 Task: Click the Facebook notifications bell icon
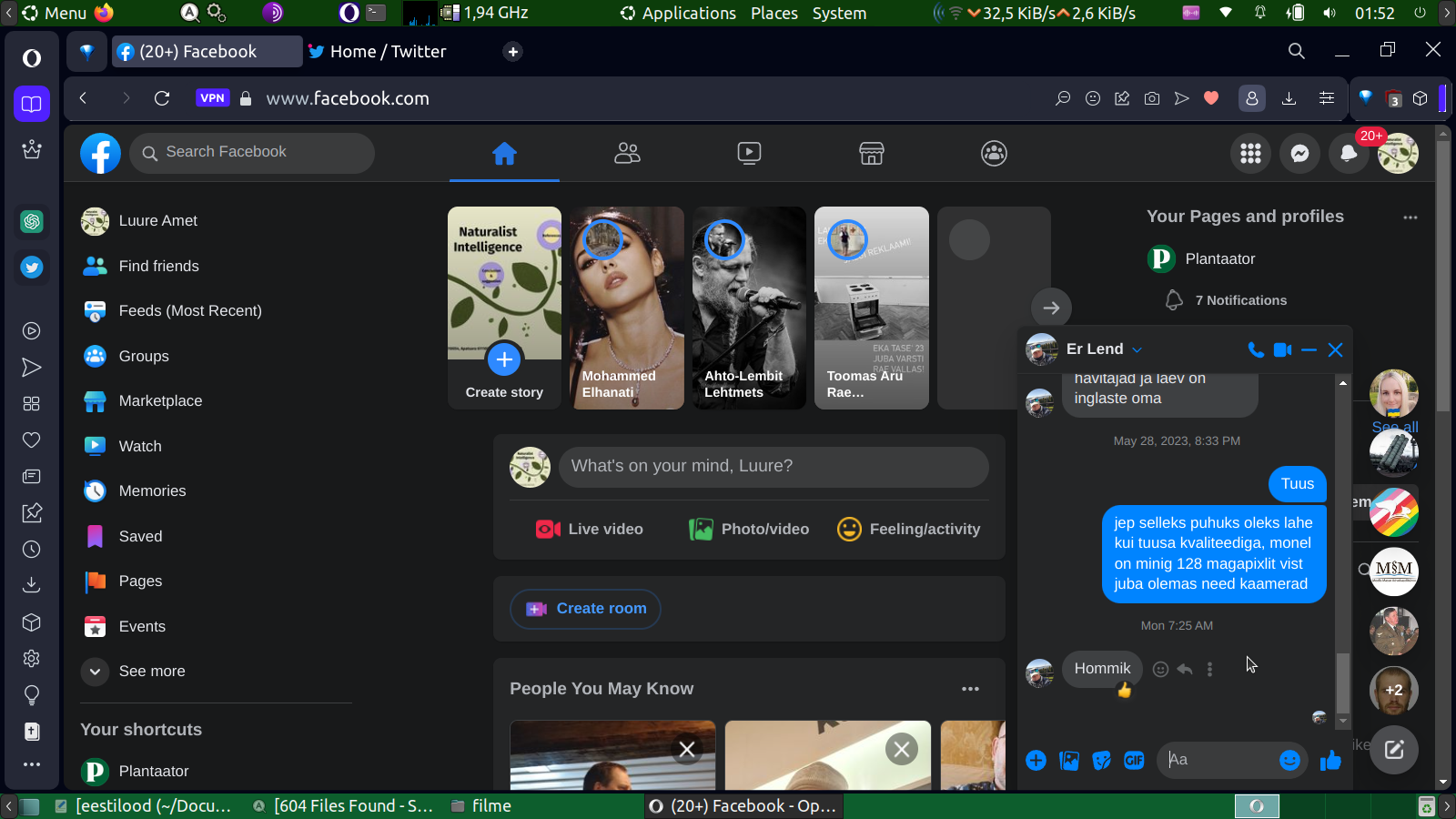click(x=1348, y=154)
